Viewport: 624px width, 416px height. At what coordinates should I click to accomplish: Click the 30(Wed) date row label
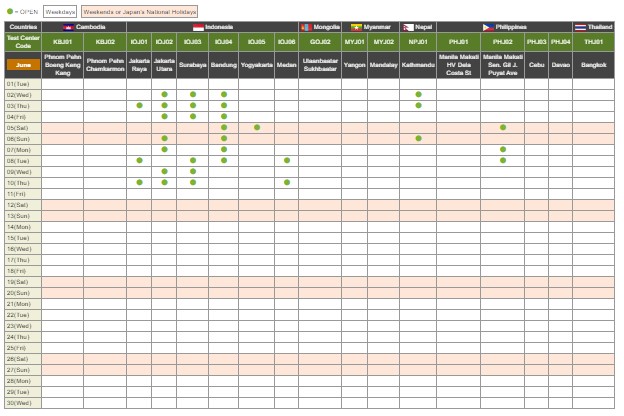pos(23,403)
